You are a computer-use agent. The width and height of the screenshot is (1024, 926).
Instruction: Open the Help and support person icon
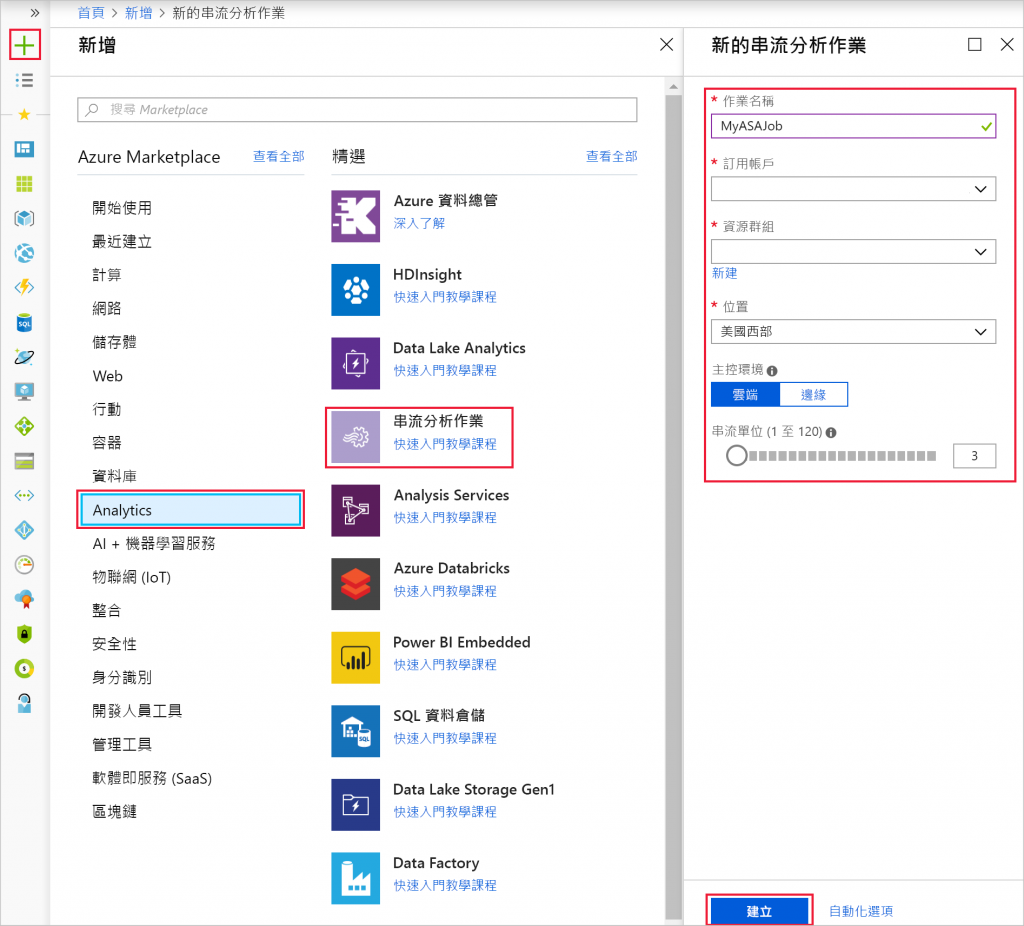[x=24, y=703]
